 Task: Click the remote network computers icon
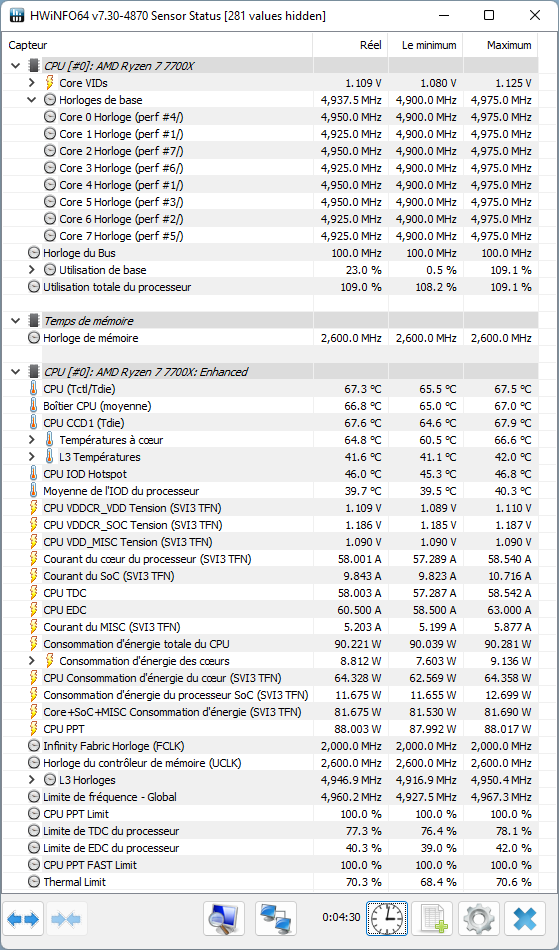pyautogui.click(x=276, y=919)
